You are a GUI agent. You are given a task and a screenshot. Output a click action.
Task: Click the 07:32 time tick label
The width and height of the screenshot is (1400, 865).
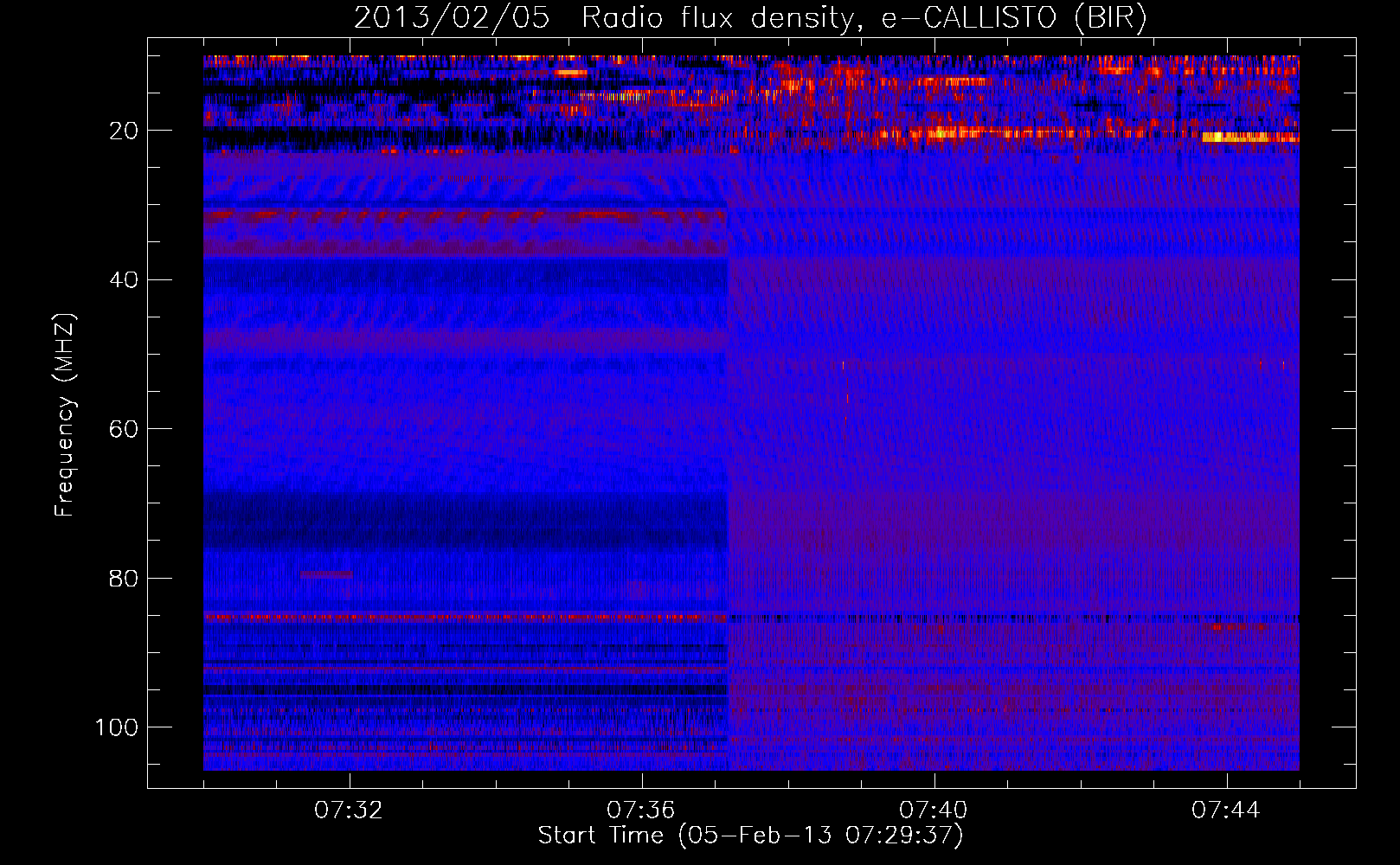(x=349, y=811)
